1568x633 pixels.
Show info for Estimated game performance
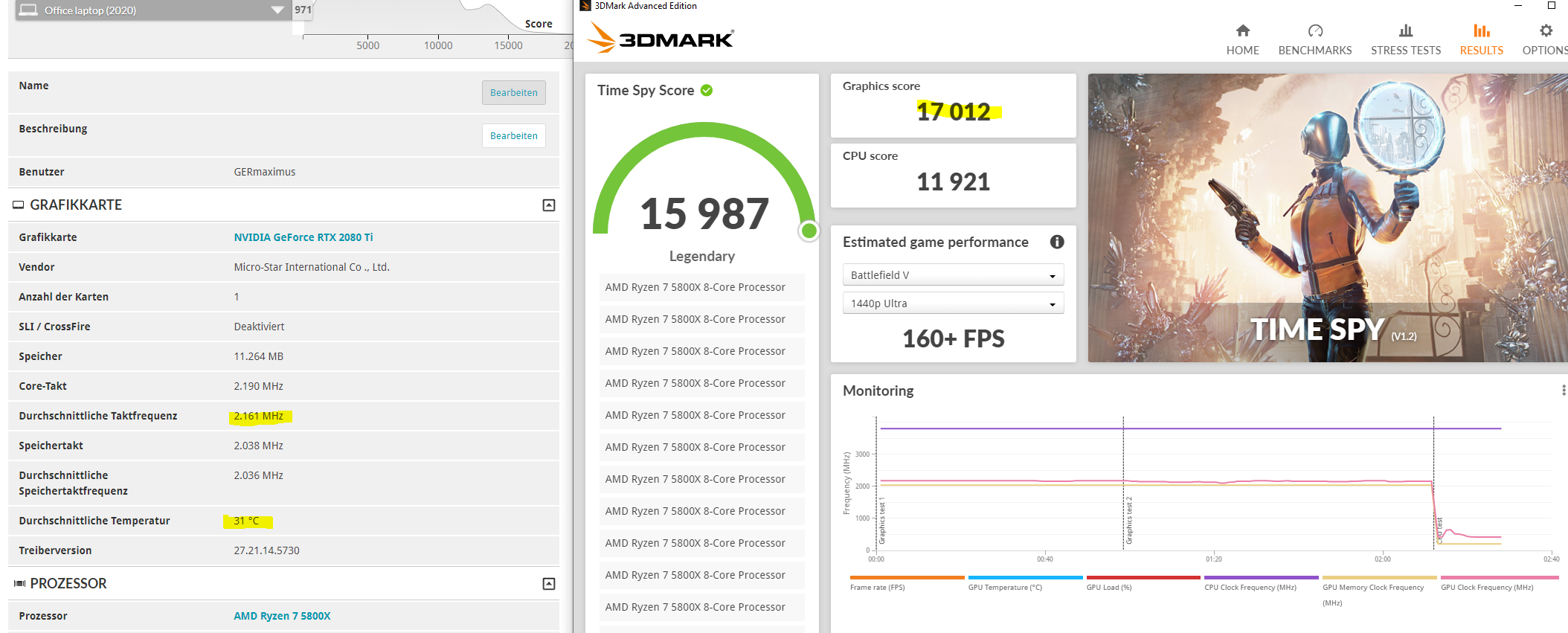click(1057, 242)
